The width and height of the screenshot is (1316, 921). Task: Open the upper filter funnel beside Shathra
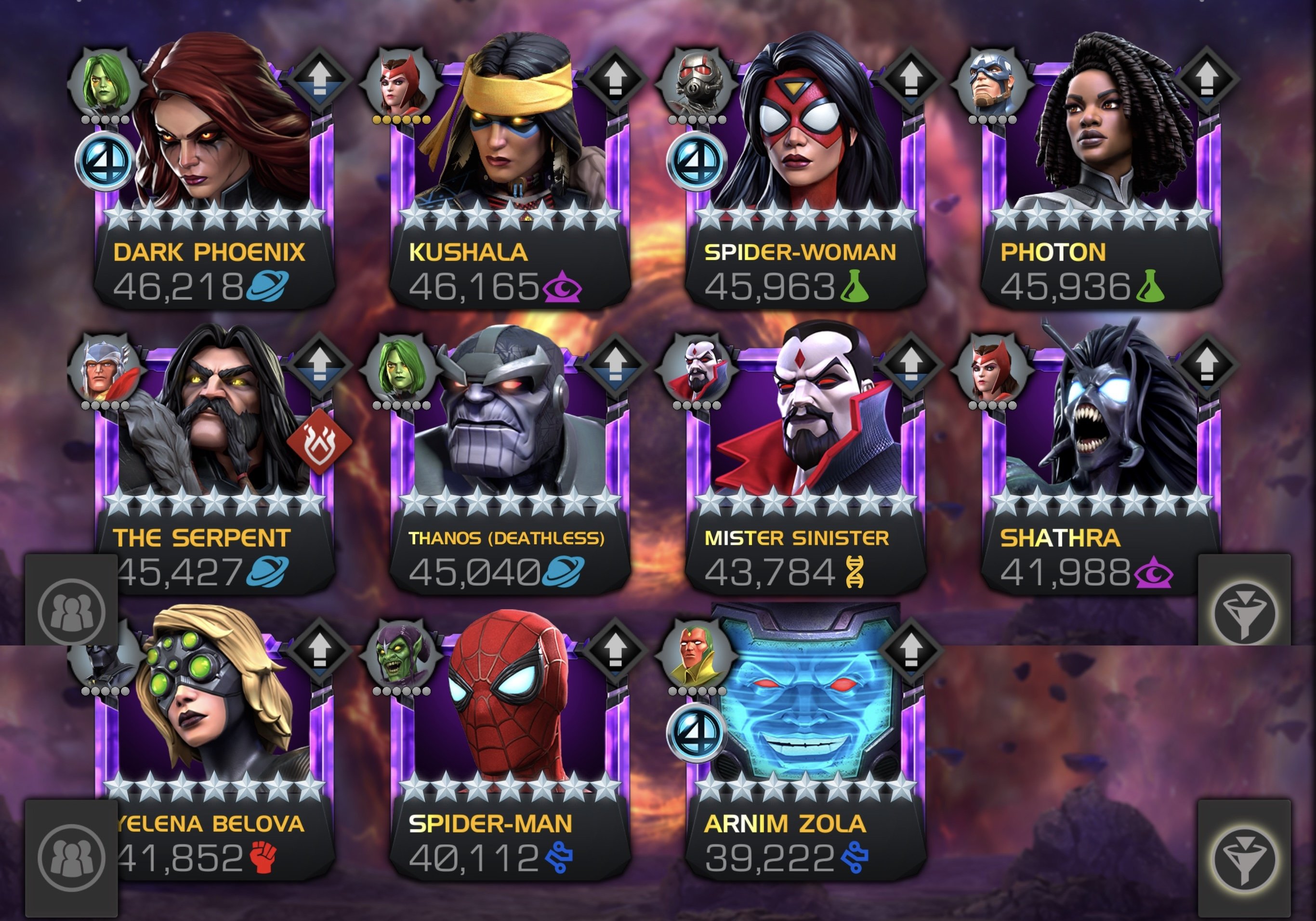coord(1244,610)
